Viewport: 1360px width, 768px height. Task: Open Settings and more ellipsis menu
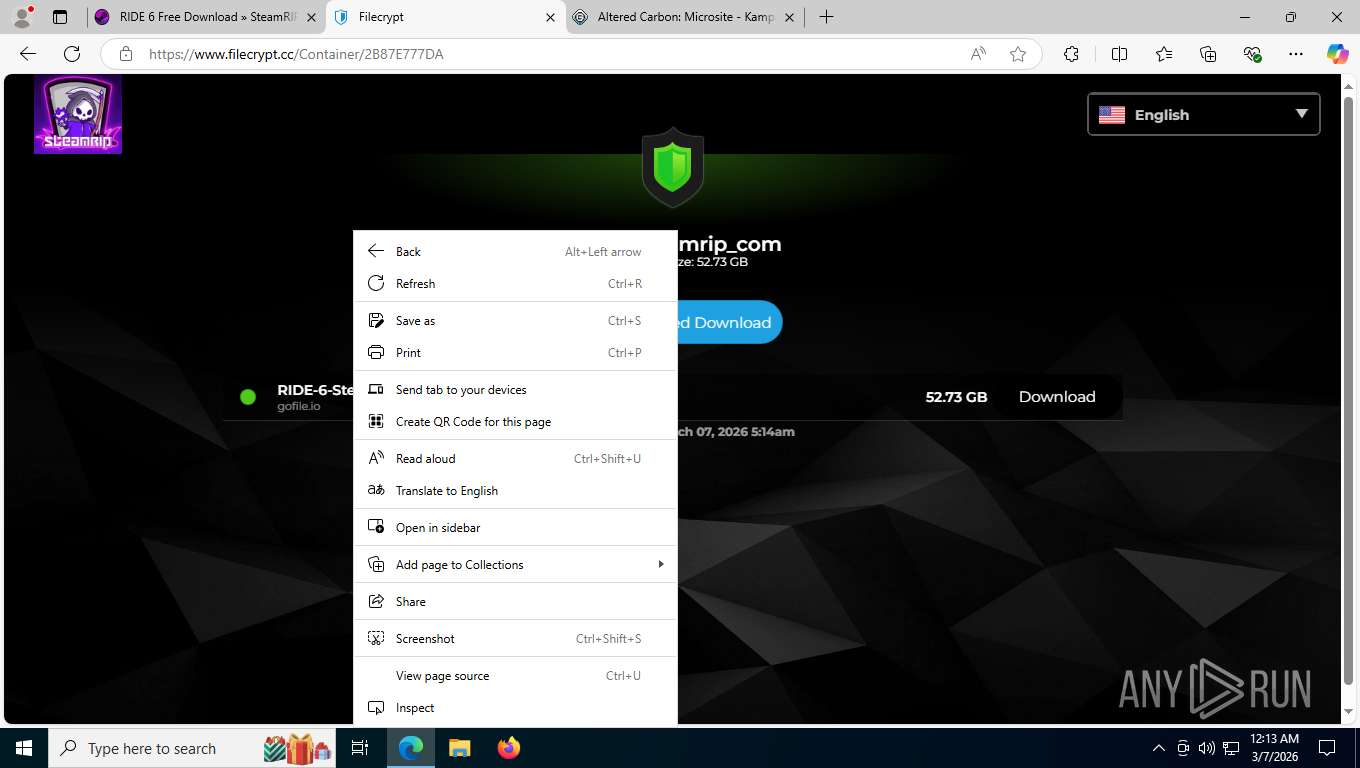tap(1296, 54)
